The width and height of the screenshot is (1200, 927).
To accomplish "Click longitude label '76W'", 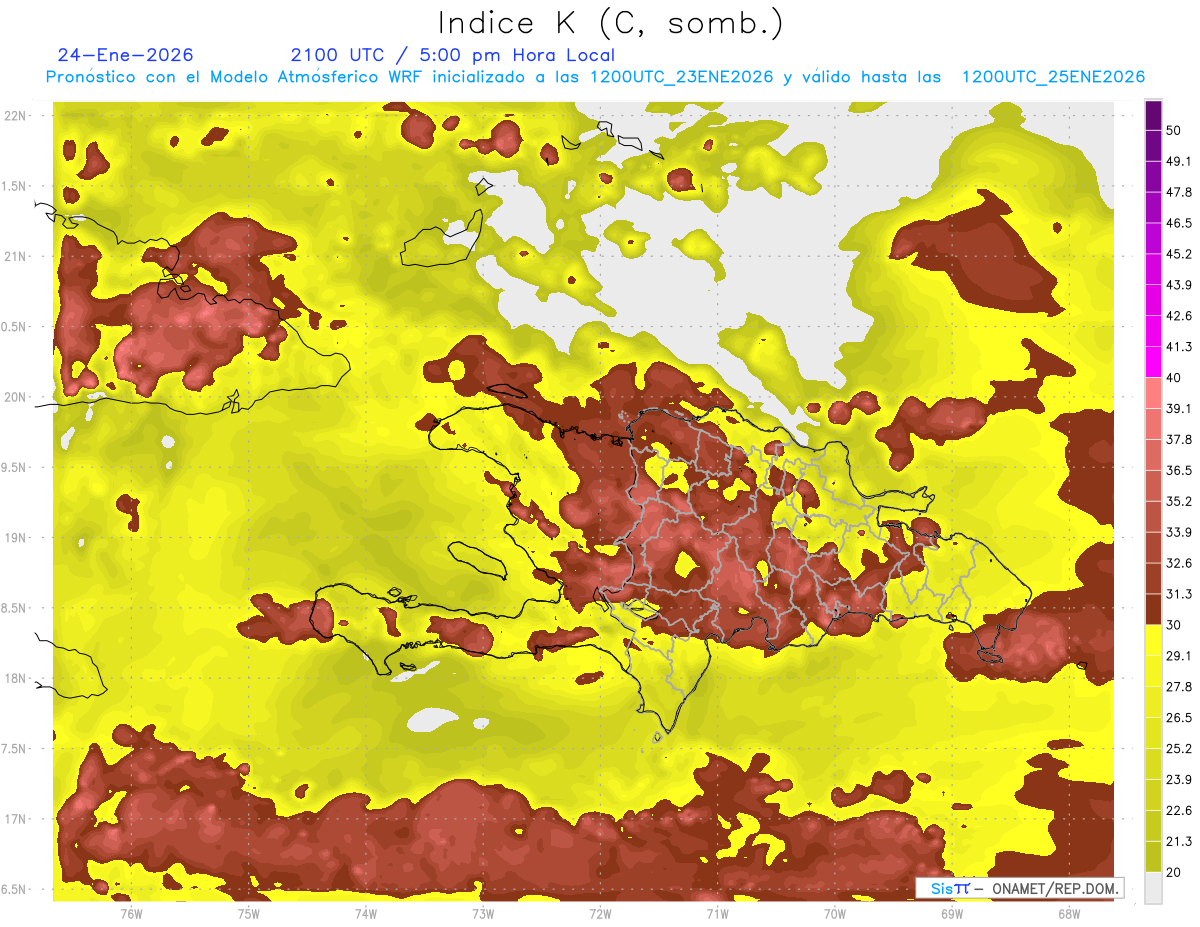I will [x=131, y=914].
